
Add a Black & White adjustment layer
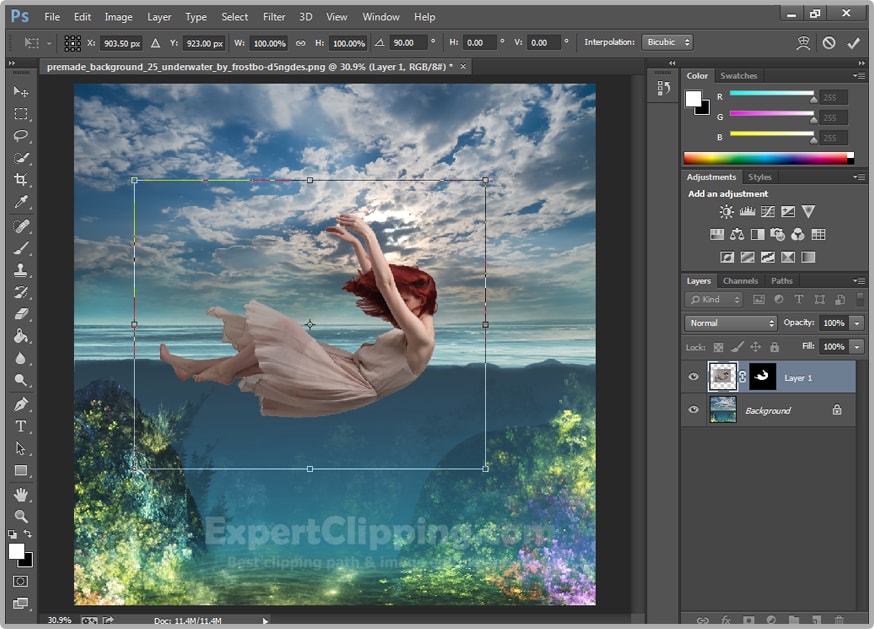[758, 234]
